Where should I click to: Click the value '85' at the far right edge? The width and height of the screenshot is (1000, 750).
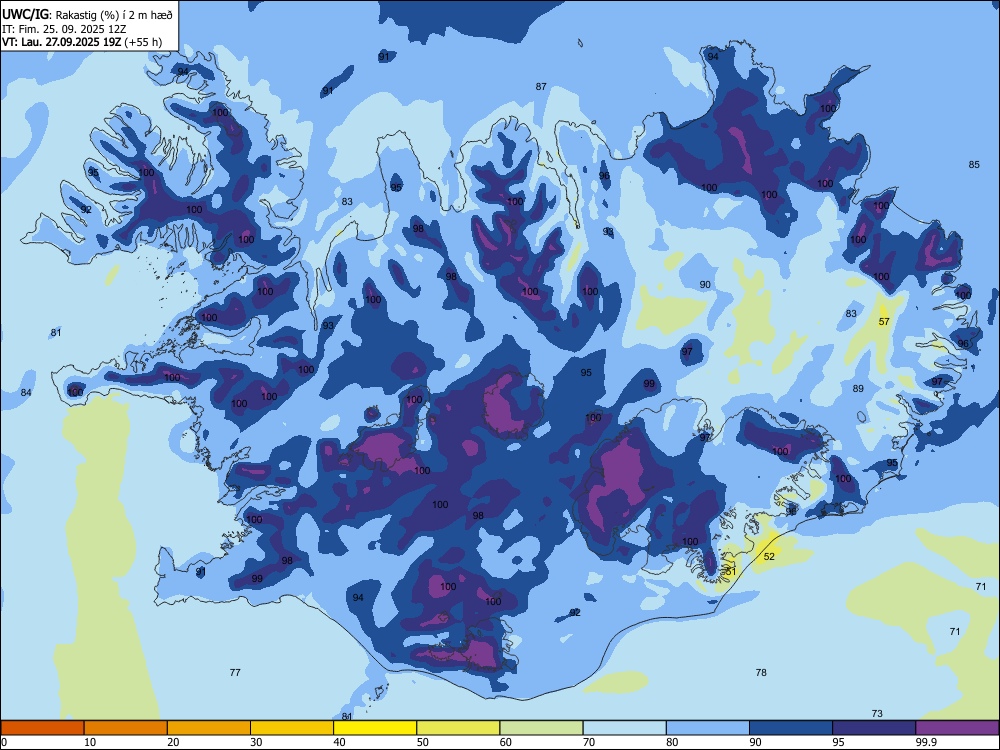coord(974,165)
